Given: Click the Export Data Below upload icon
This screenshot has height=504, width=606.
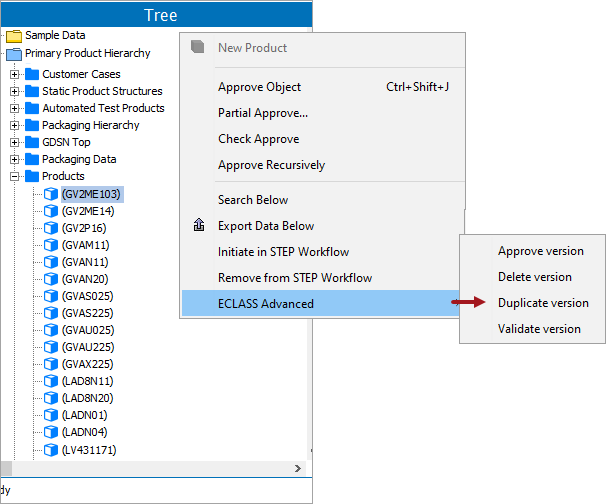Looking at the screenshot, I should [x=199, y=225].
